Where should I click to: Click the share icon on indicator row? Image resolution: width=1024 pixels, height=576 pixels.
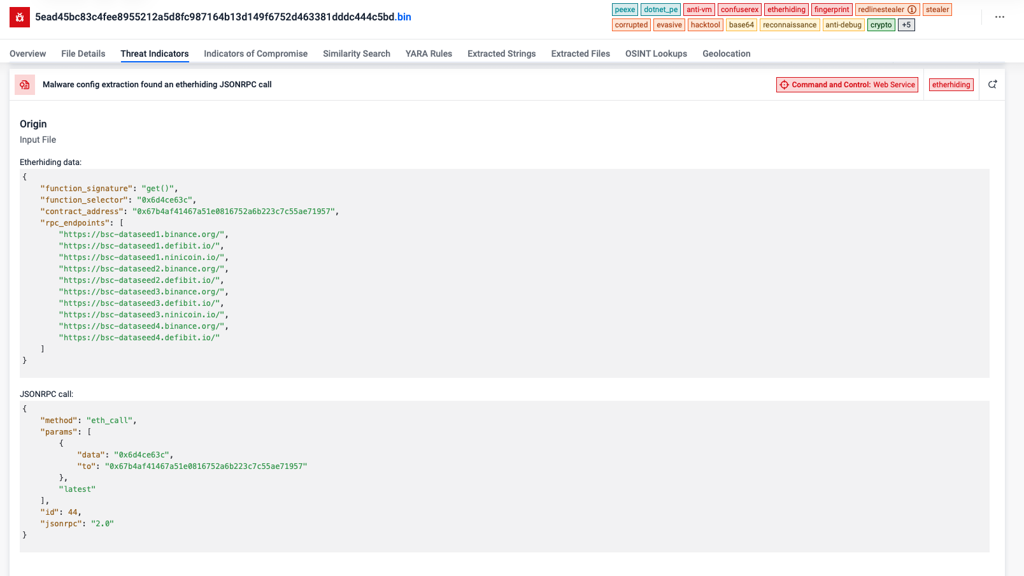(x=992, y=84)
